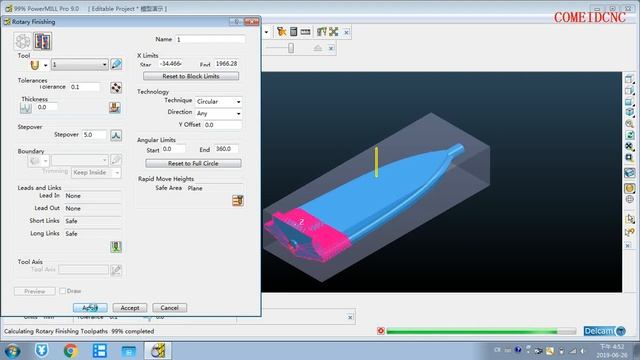Click the Preview button

coord(35,291)
